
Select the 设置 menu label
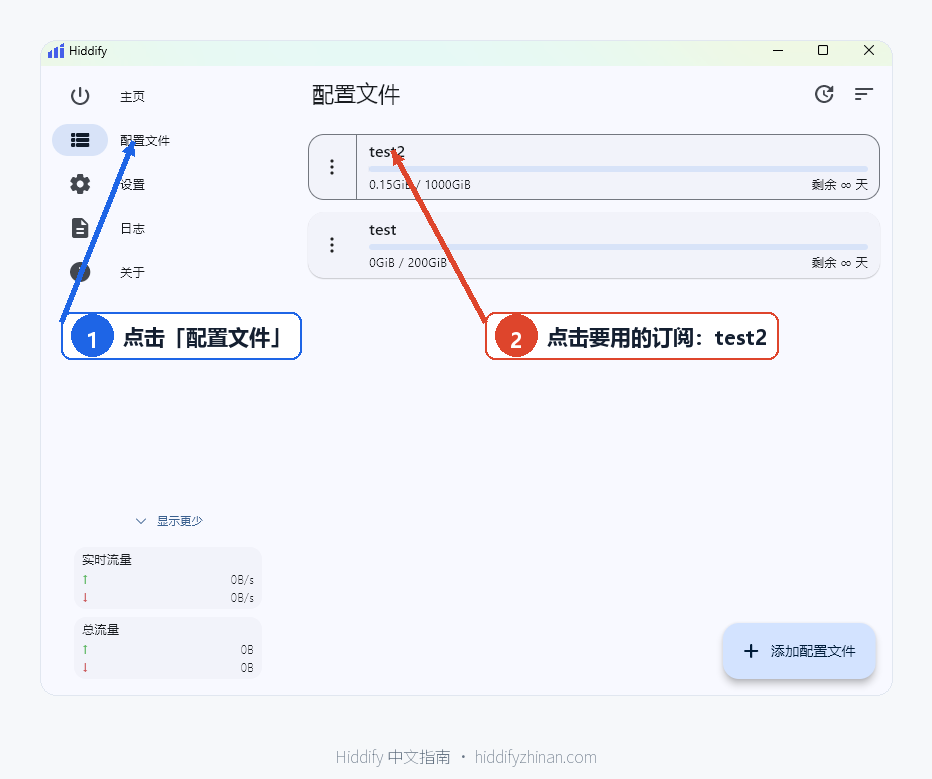[x=133, y=184]
